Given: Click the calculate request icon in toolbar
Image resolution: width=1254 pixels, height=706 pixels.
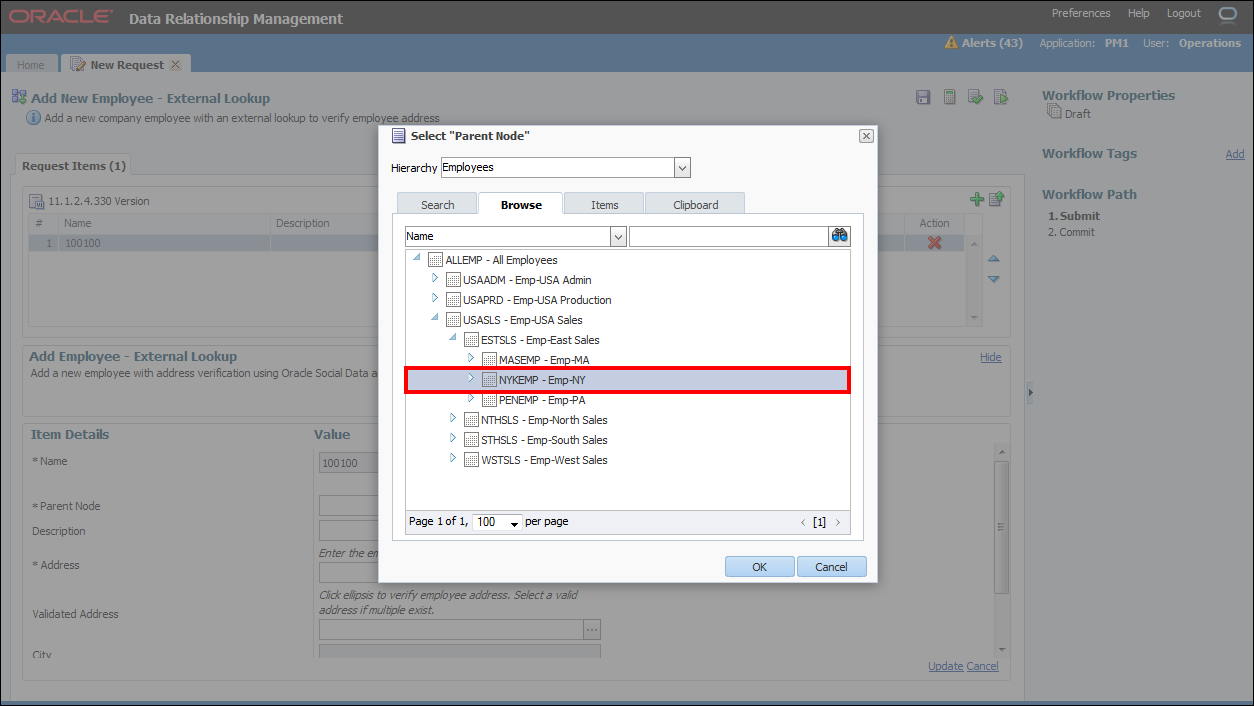Looking at the screenshot, I should 949,97.
